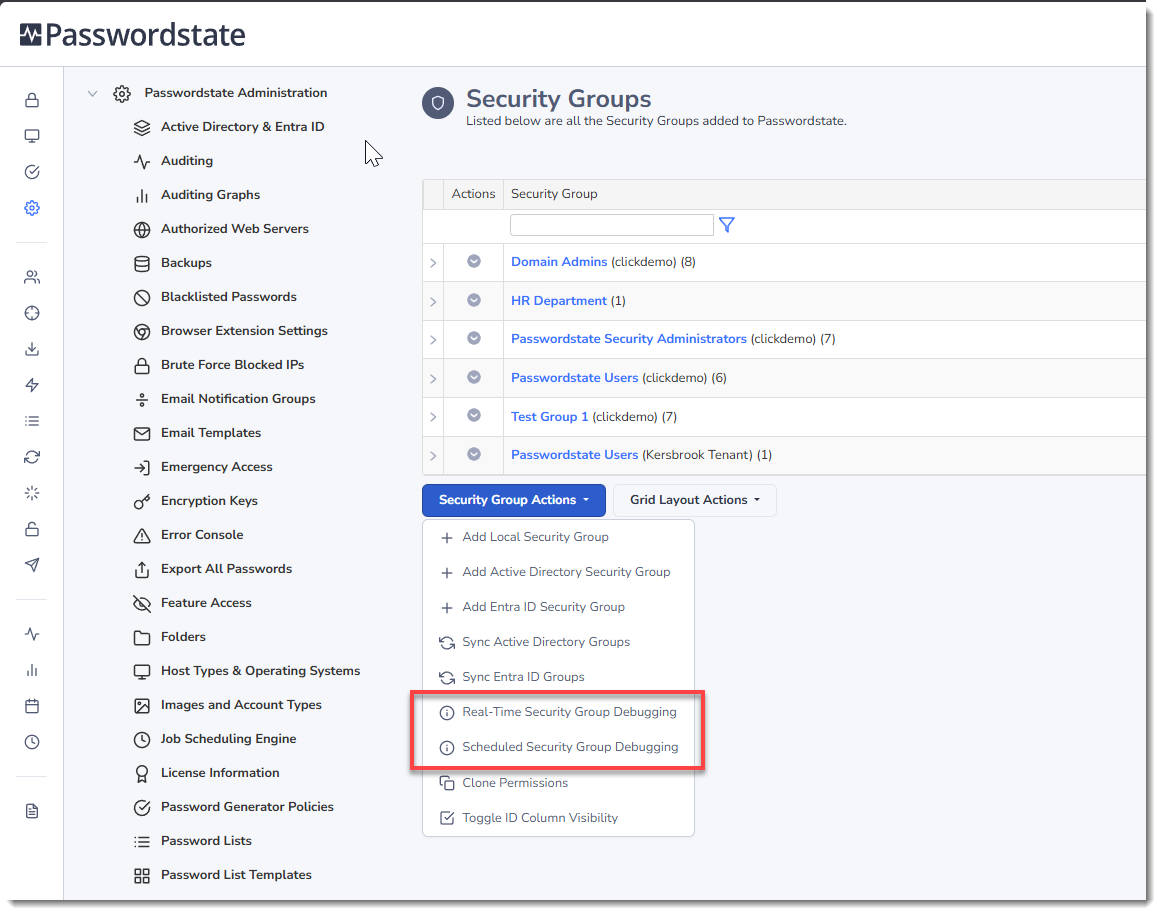The image size is (1161, 915).
Task: Open Active Directory & Entra ID
Action: coord(242,127)
